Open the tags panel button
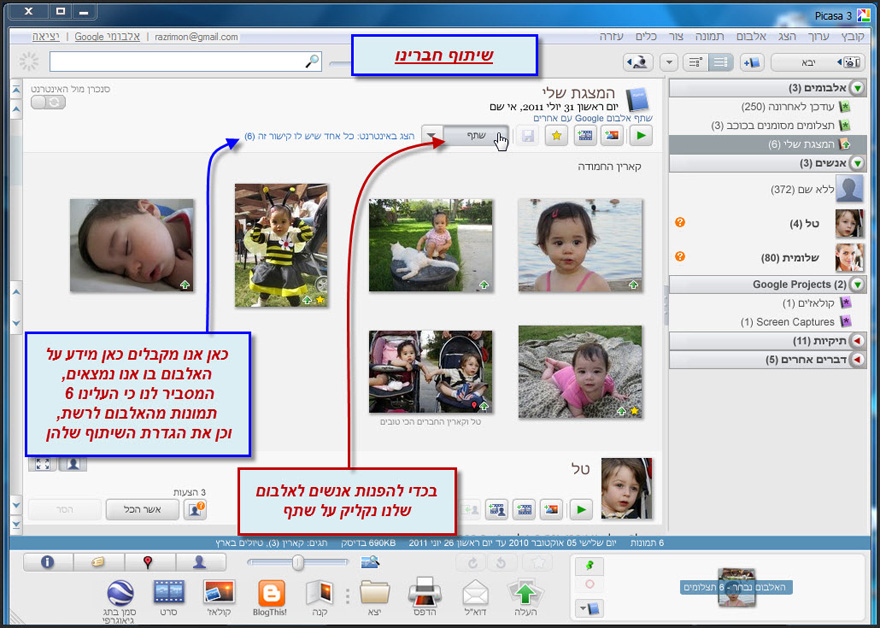The width and height of the screenshot is (880, 628). pyautogui.click(x=98, y=562)
